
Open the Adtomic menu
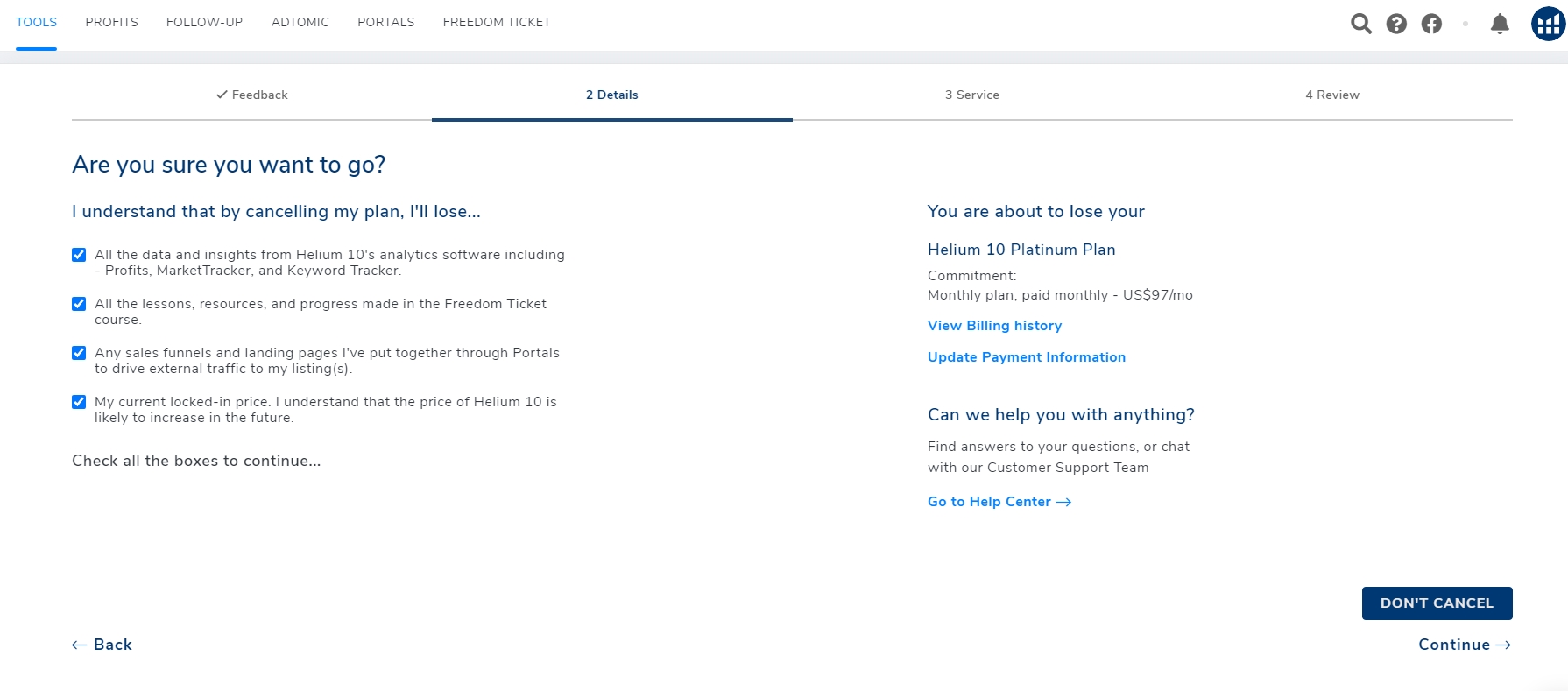pos(300,22)
